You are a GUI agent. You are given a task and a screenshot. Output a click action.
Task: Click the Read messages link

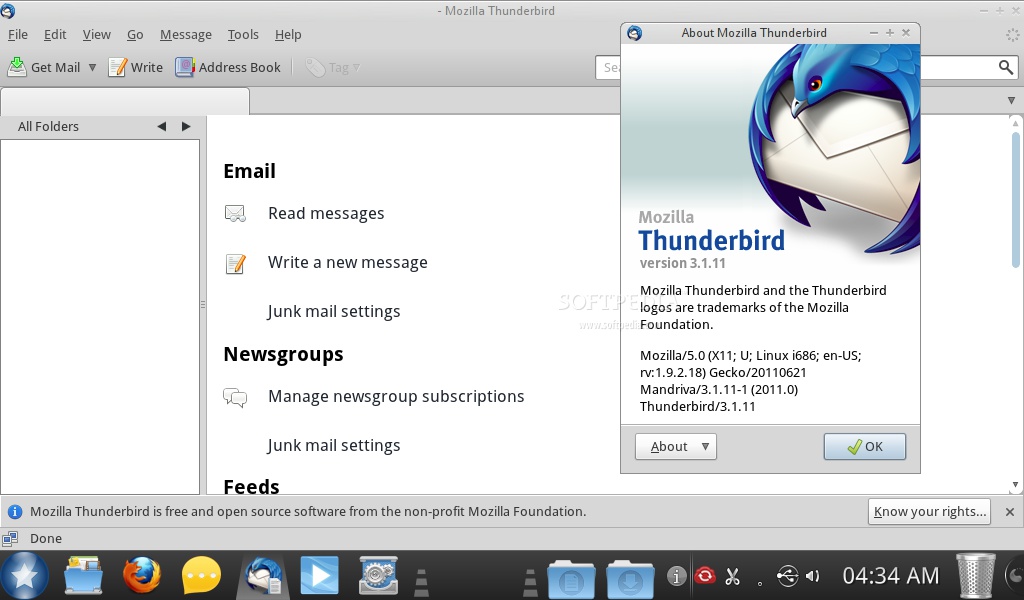pos(326,213)
